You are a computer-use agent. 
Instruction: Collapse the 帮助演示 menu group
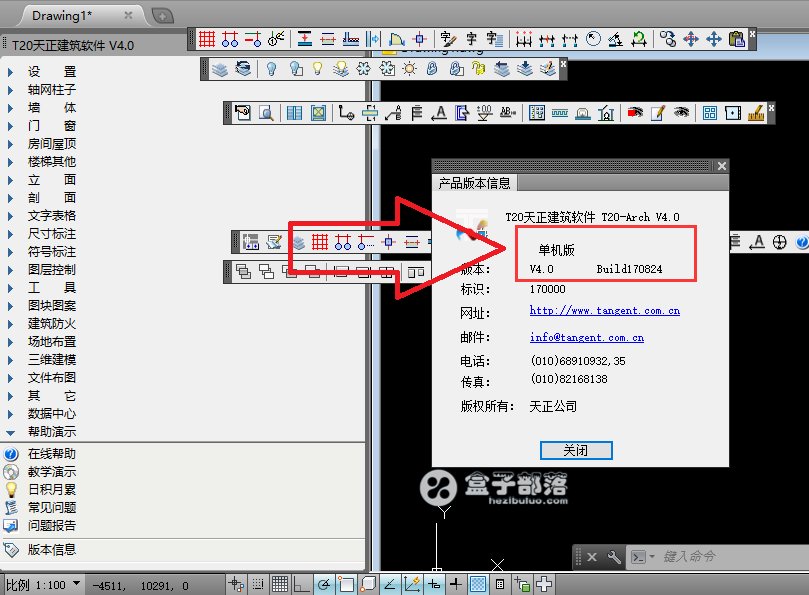tap(51, 432)
